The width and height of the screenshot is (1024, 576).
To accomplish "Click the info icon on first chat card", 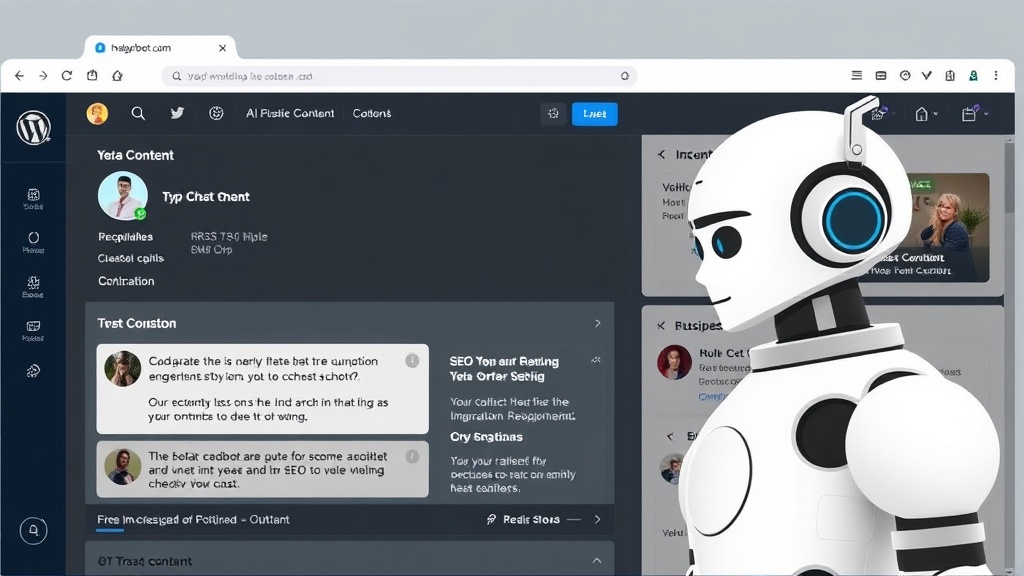I will tap(411, 361).
